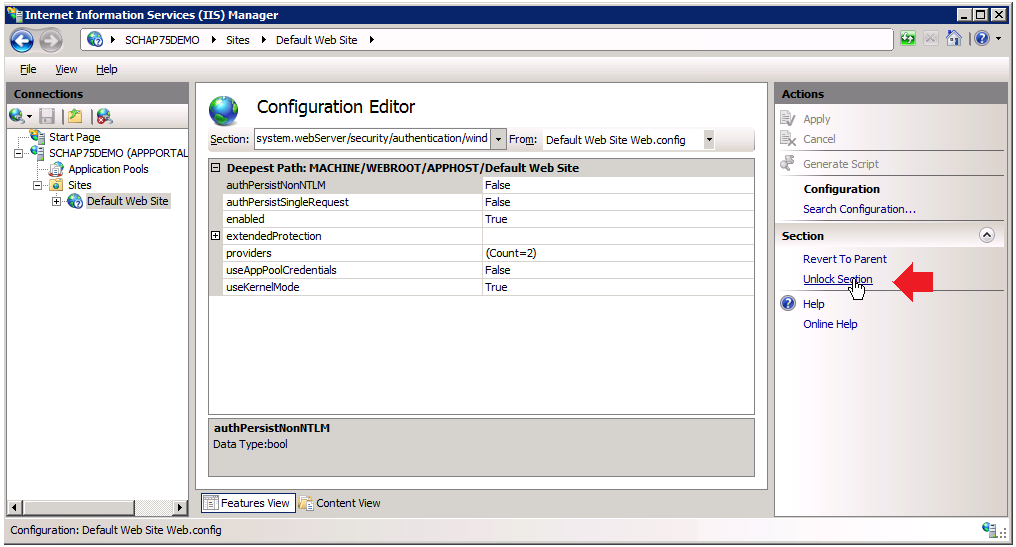The height and width of the screenshot is (547, 1016).
Task: Select the useKernelMode value cell
Action: click(x=617, y=287)
